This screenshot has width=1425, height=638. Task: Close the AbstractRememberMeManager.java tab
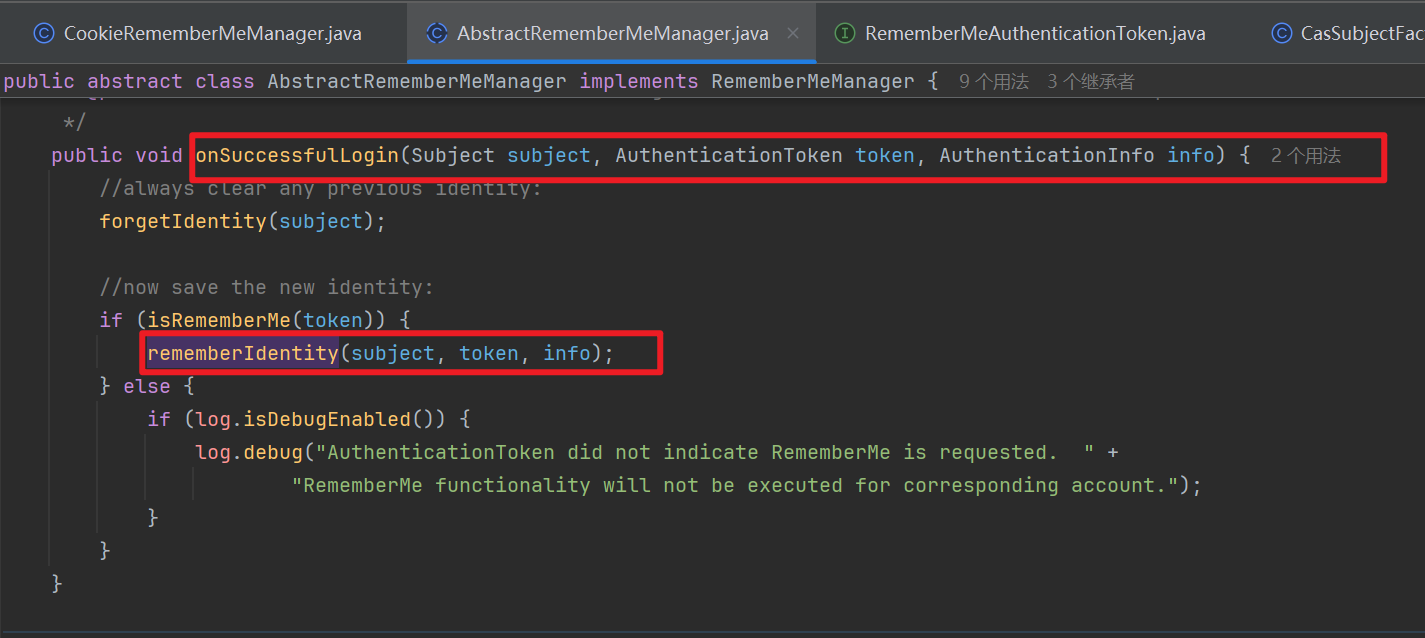point(793,34)
